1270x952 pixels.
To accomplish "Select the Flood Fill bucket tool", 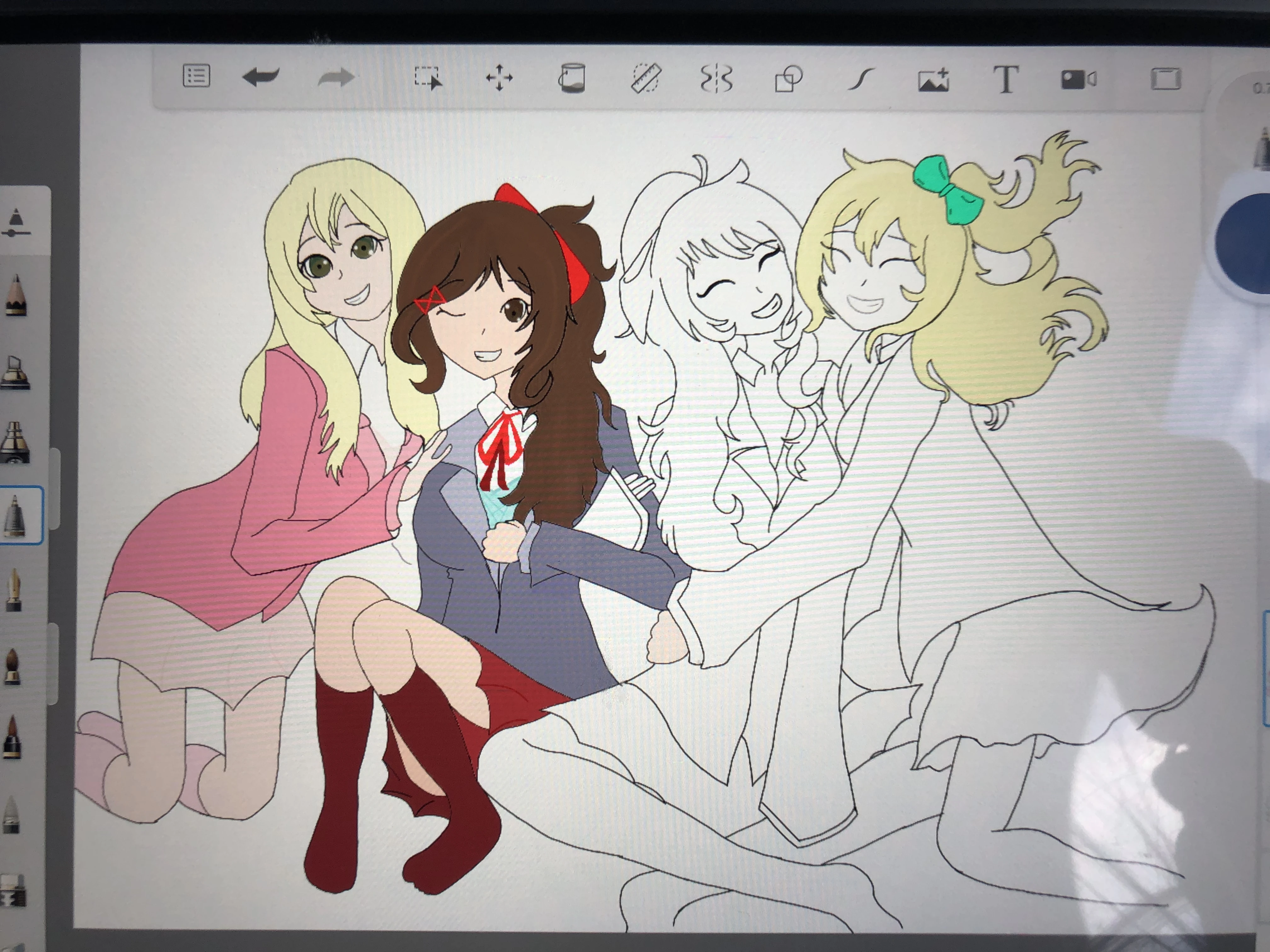I will click(571, 78).
